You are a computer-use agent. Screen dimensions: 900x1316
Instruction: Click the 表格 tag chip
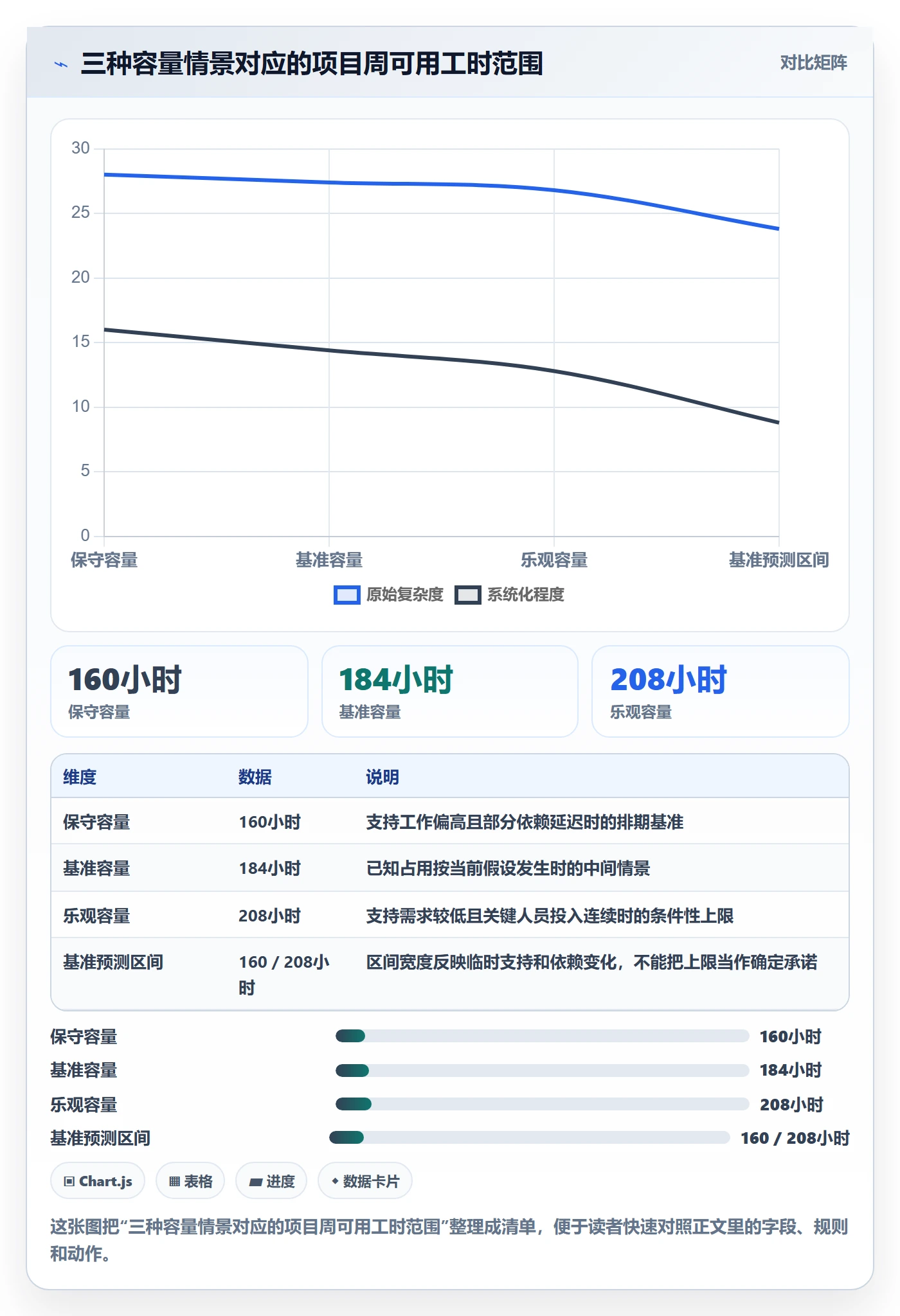click(190, 1181)
